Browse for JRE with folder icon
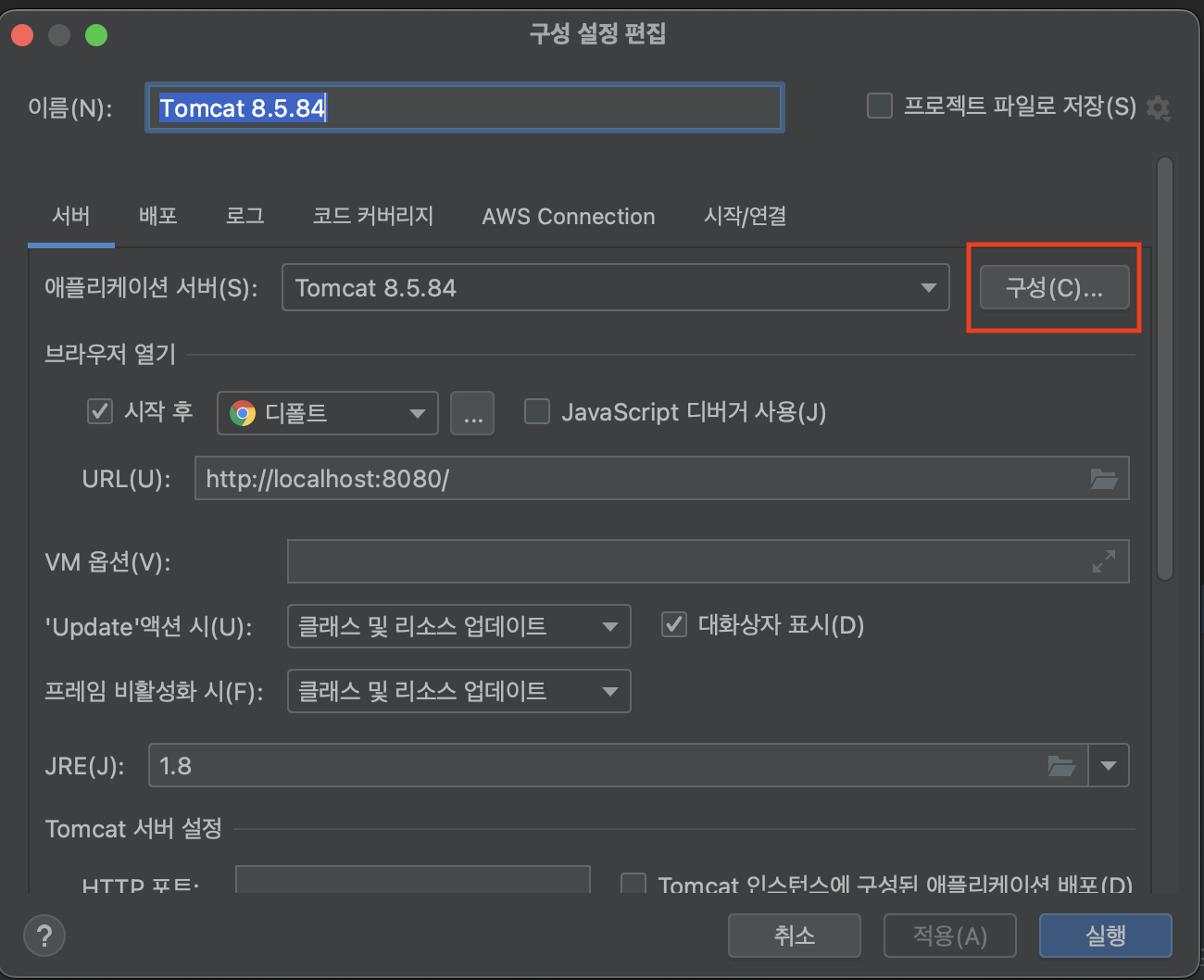Image resolution: width=1204 pixels, height=980 pixels. tap(1061, 766)
